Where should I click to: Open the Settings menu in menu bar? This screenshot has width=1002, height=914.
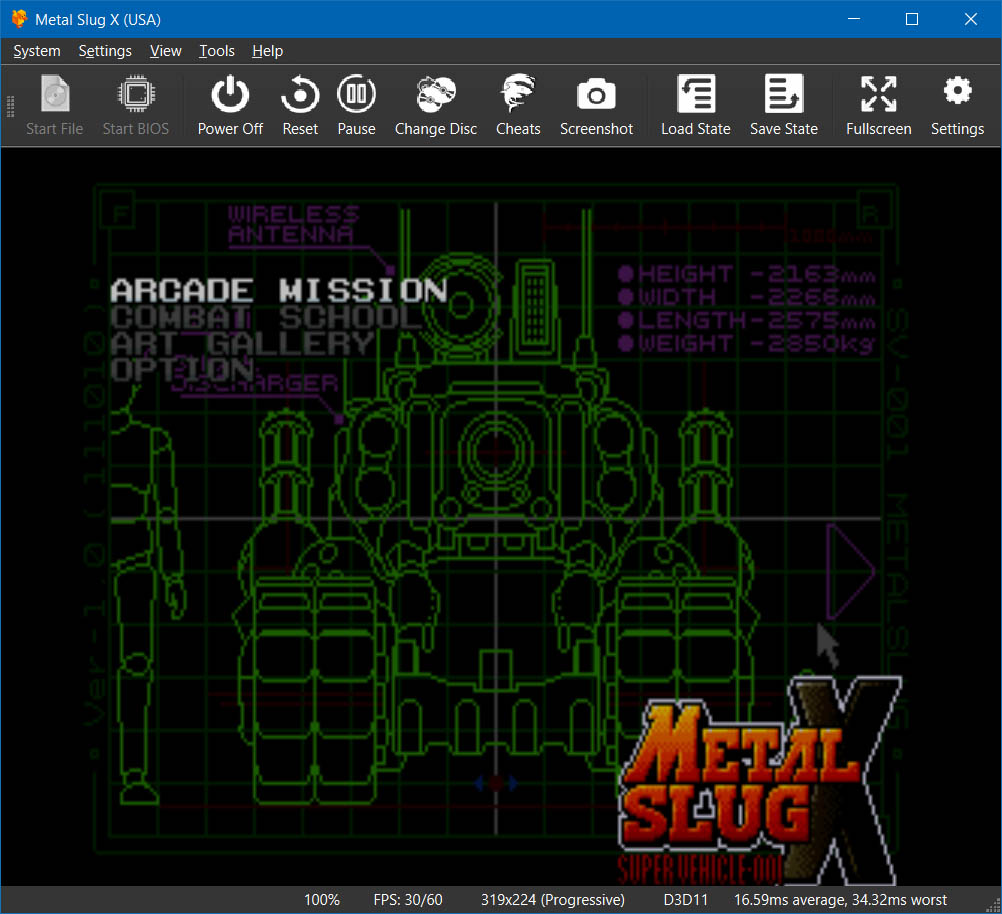tap(105, 51)
